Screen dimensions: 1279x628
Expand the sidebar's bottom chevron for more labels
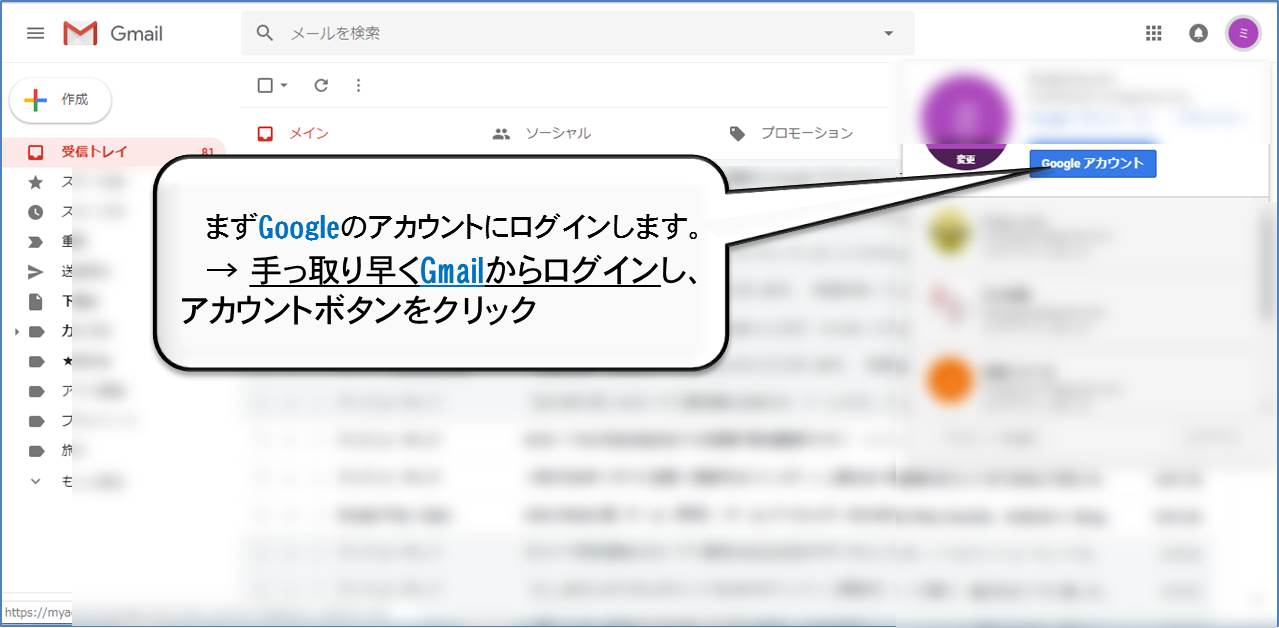point(36,481)
